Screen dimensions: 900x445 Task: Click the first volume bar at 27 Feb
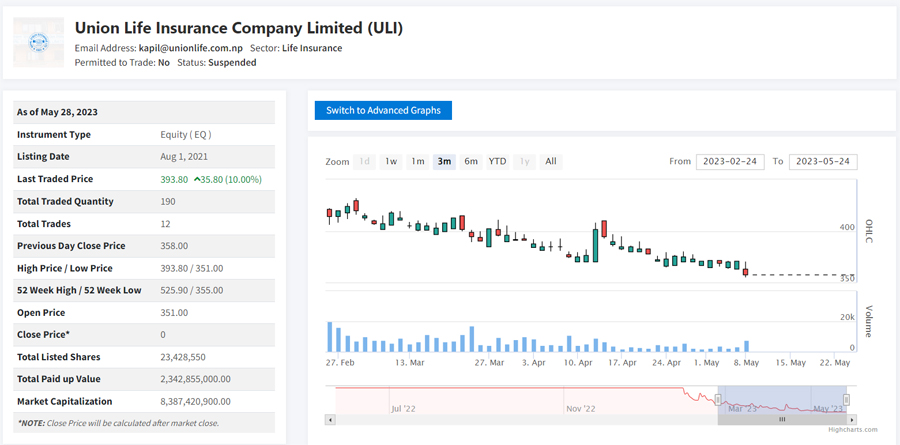click(330, 337)
